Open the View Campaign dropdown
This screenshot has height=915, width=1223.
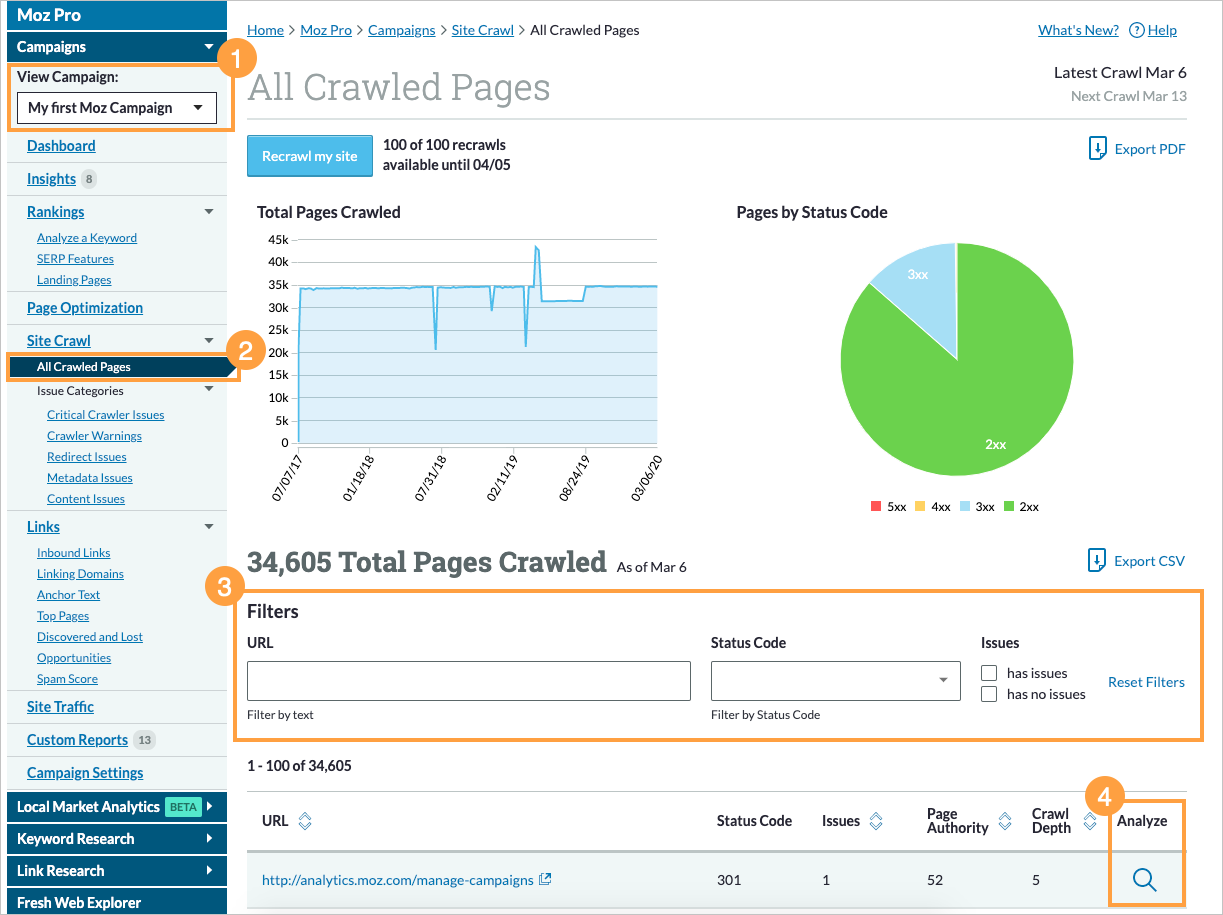[x=116, y=107]
